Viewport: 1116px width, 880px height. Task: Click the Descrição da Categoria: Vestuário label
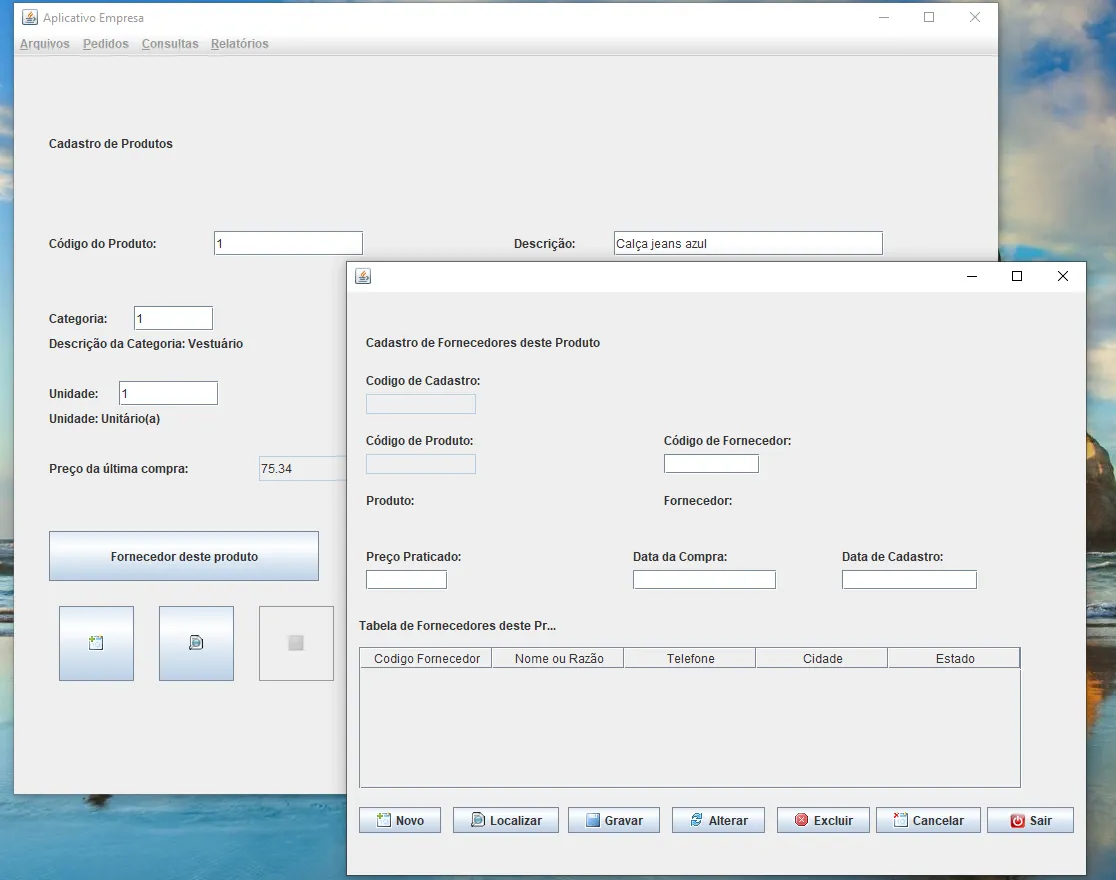point(146,343)
